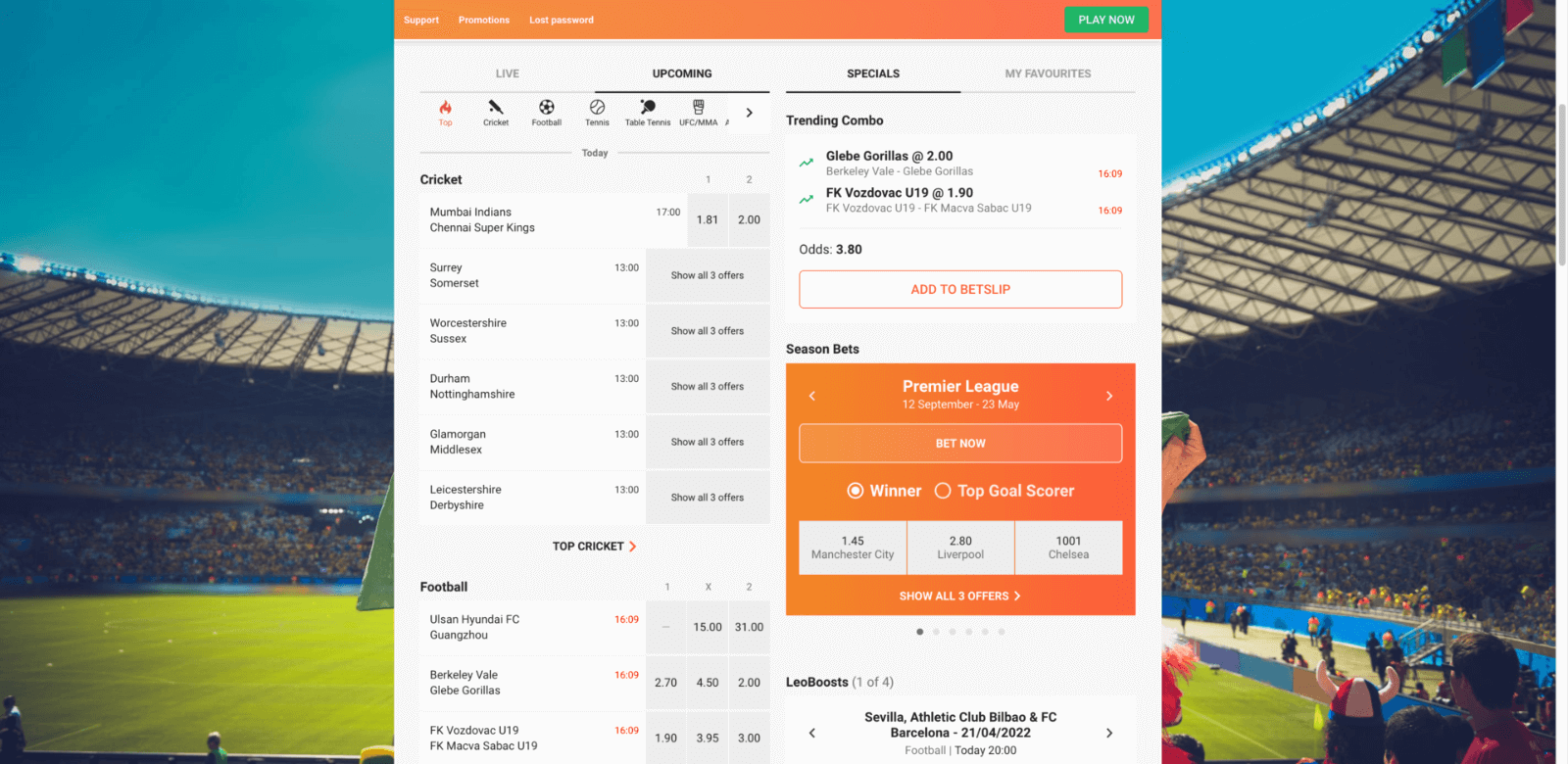Open TOP CRICKET link
Screen dimensions: 1568x764
595,547
